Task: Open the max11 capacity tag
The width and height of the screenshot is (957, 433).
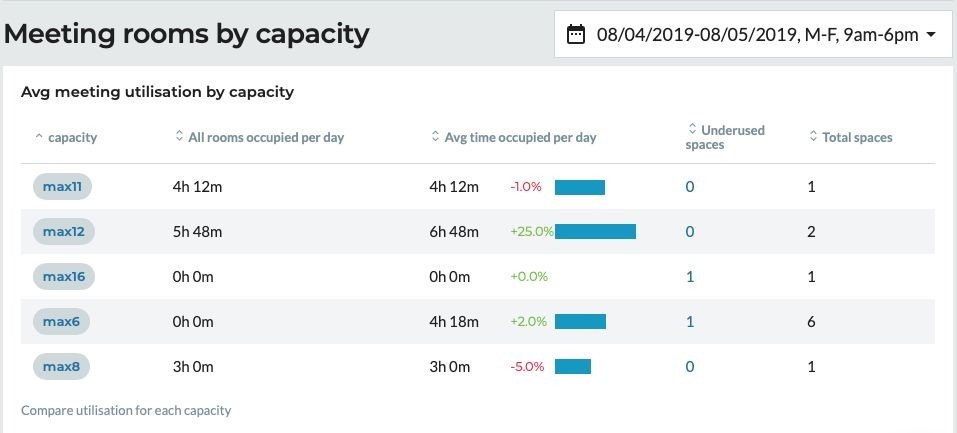Action: coord(62,187)
